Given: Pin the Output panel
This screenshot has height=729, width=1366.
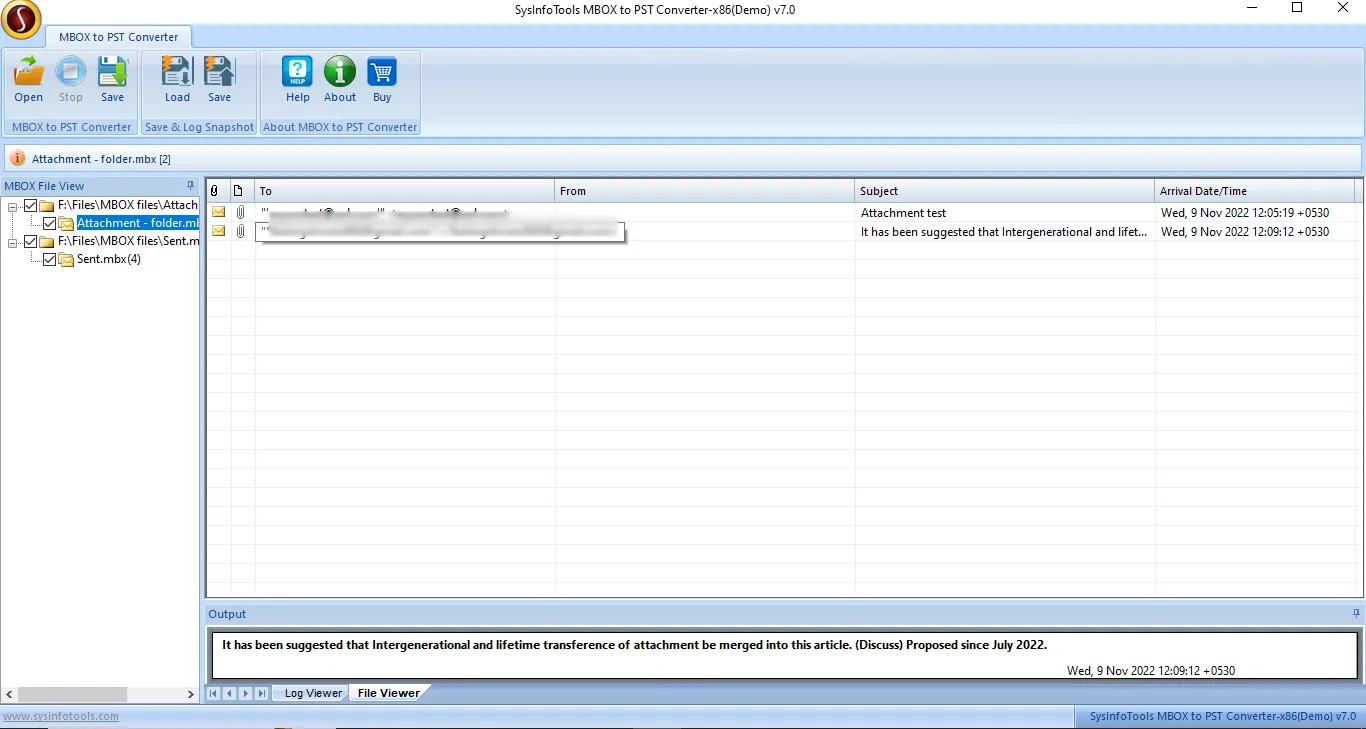Looking at the screenshot, I should pyautogui.click(x=1356, y=614).
